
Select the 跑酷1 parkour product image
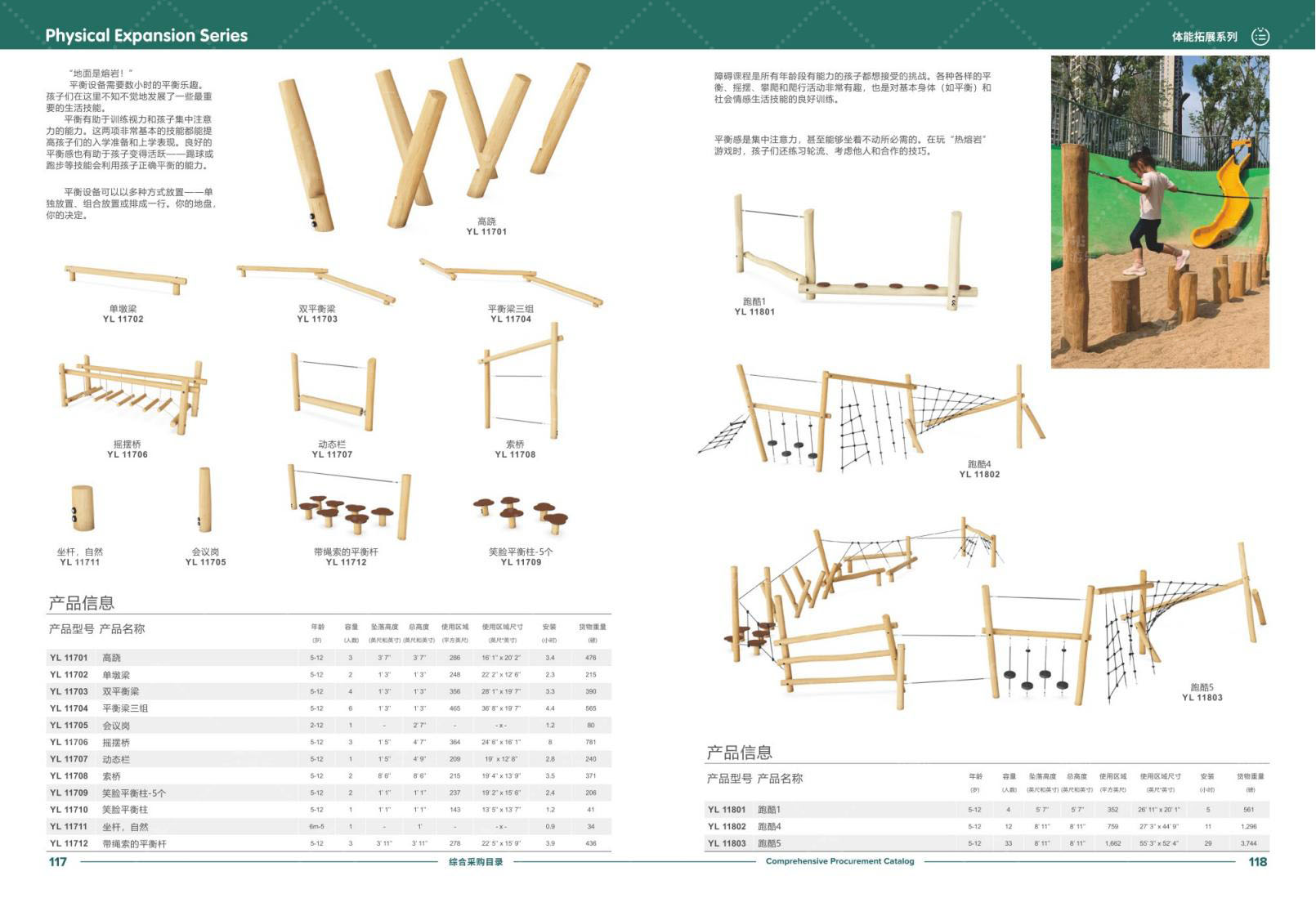pyautogui.click(x=855, y=252)
